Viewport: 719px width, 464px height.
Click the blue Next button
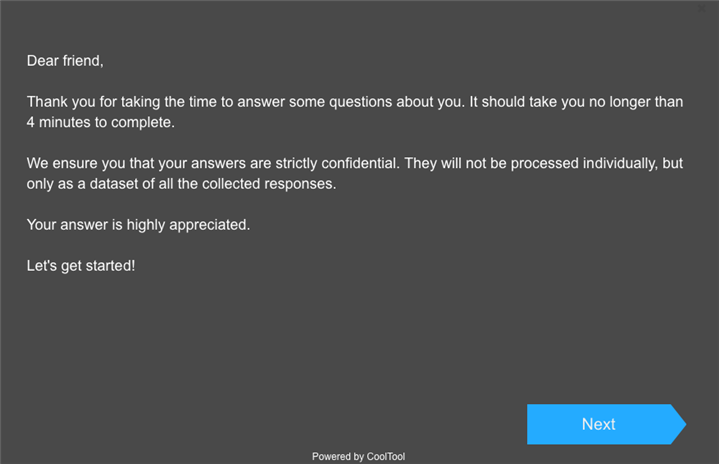point(600,424)
